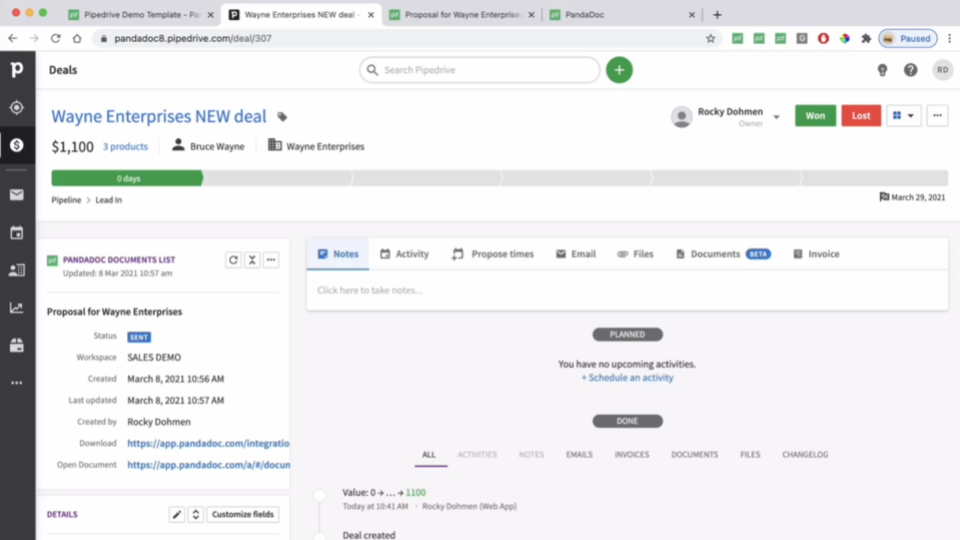Filter history by EMAILS
Image resolution: width=960 pixels, height=540 pixels.
579,454
